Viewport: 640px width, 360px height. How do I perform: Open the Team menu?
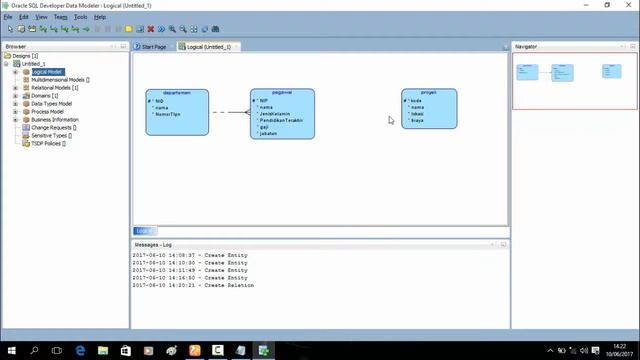pyautogui.click(x=60, y=17)
